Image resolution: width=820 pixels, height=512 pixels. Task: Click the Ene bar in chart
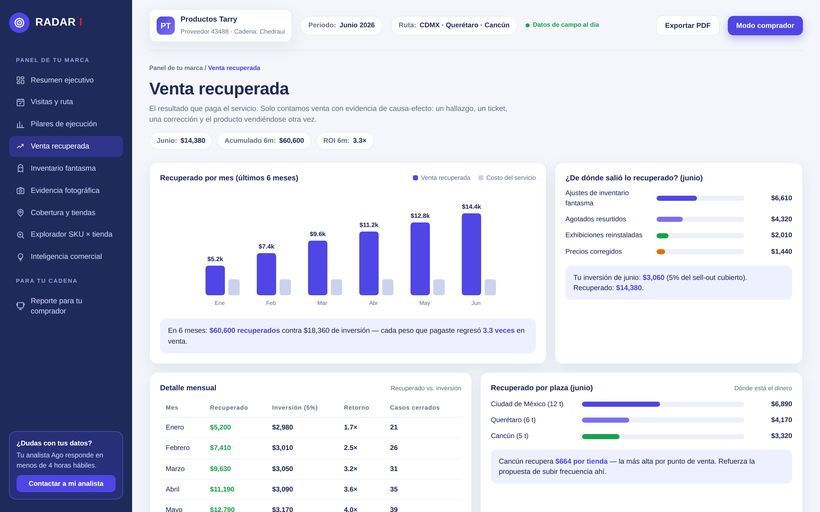pos(215,280)
